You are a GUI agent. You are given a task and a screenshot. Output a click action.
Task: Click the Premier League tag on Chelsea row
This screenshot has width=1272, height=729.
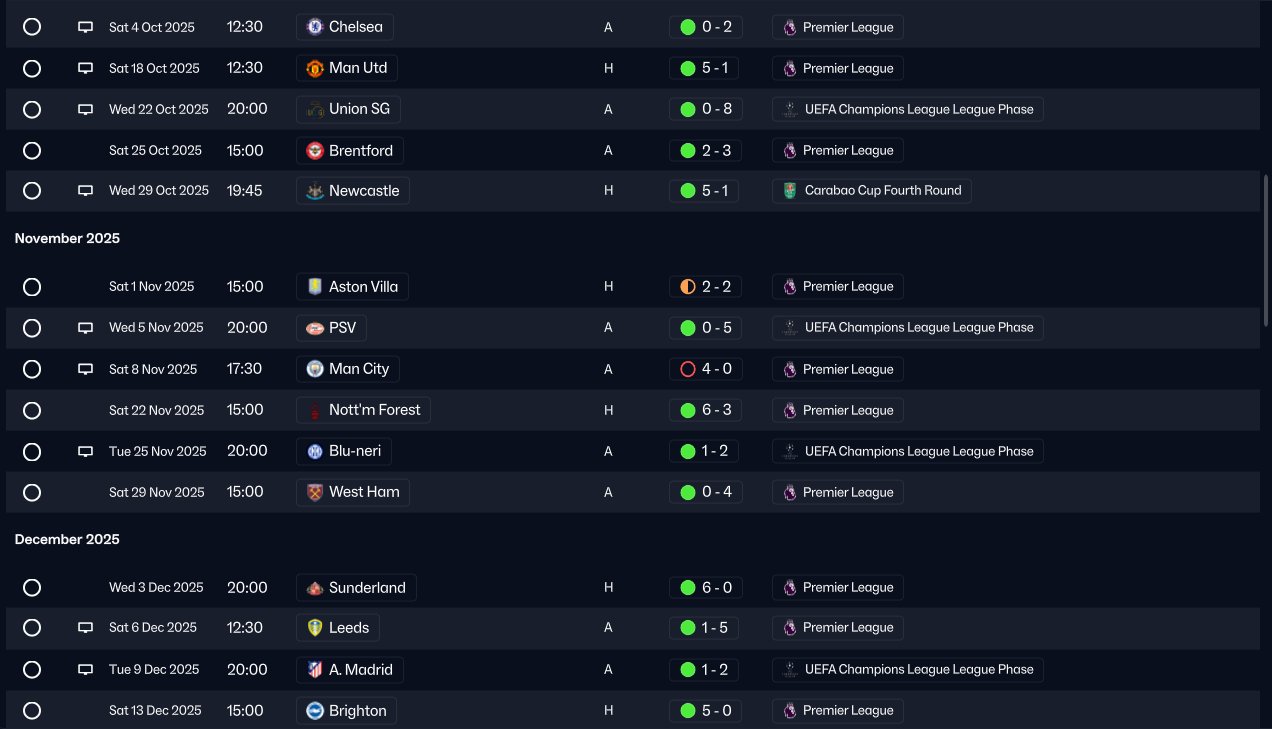click(838, 27)
